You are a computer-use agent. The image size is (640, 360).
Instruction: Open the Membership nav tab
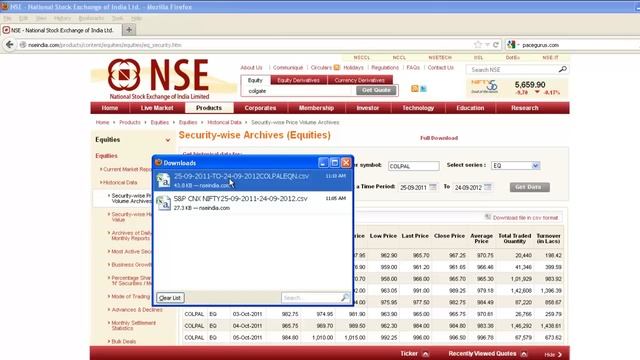click(316, 108)
